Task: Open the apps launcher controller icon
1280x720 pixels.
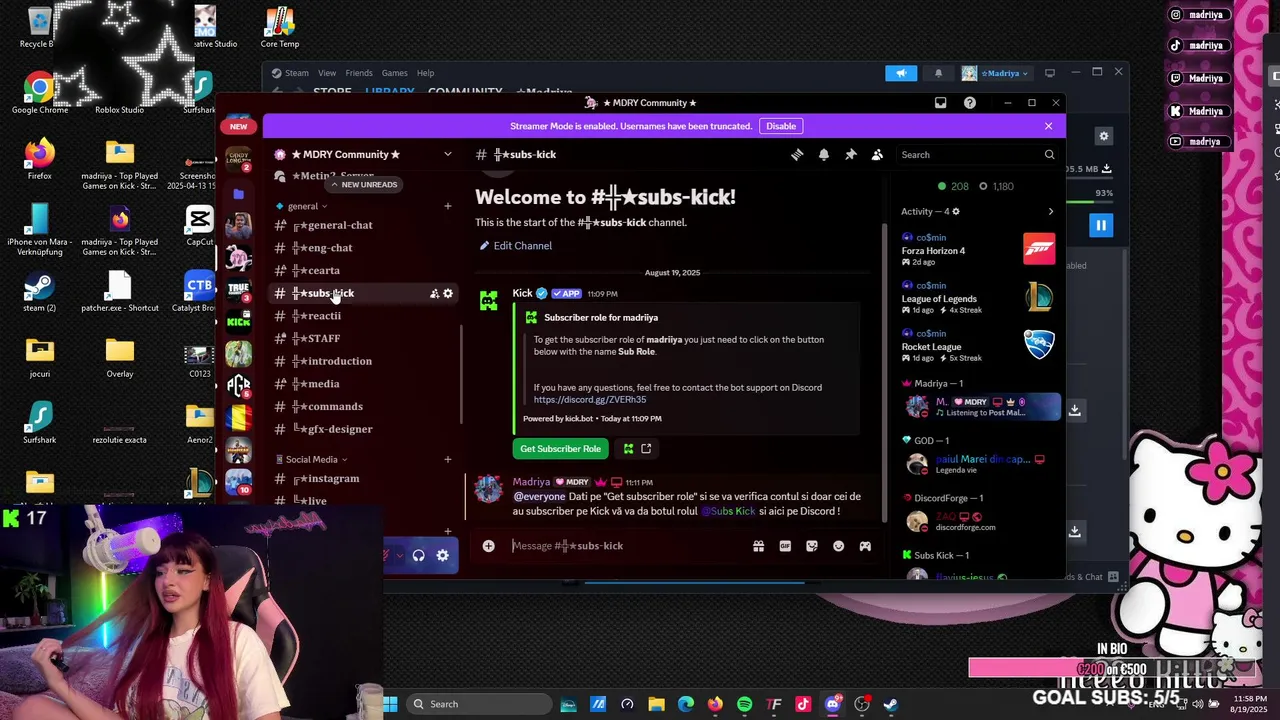Action: click(865, 546)
